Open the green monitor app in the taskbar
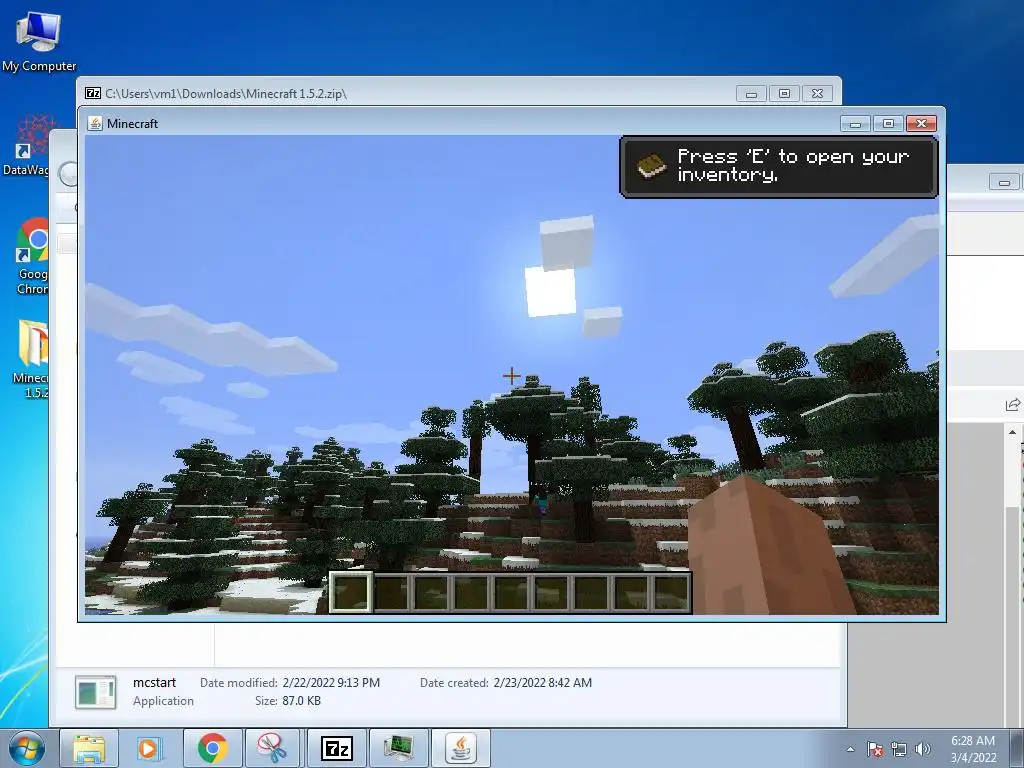This screenshot has width=1024, height=768. coord(398,748)
